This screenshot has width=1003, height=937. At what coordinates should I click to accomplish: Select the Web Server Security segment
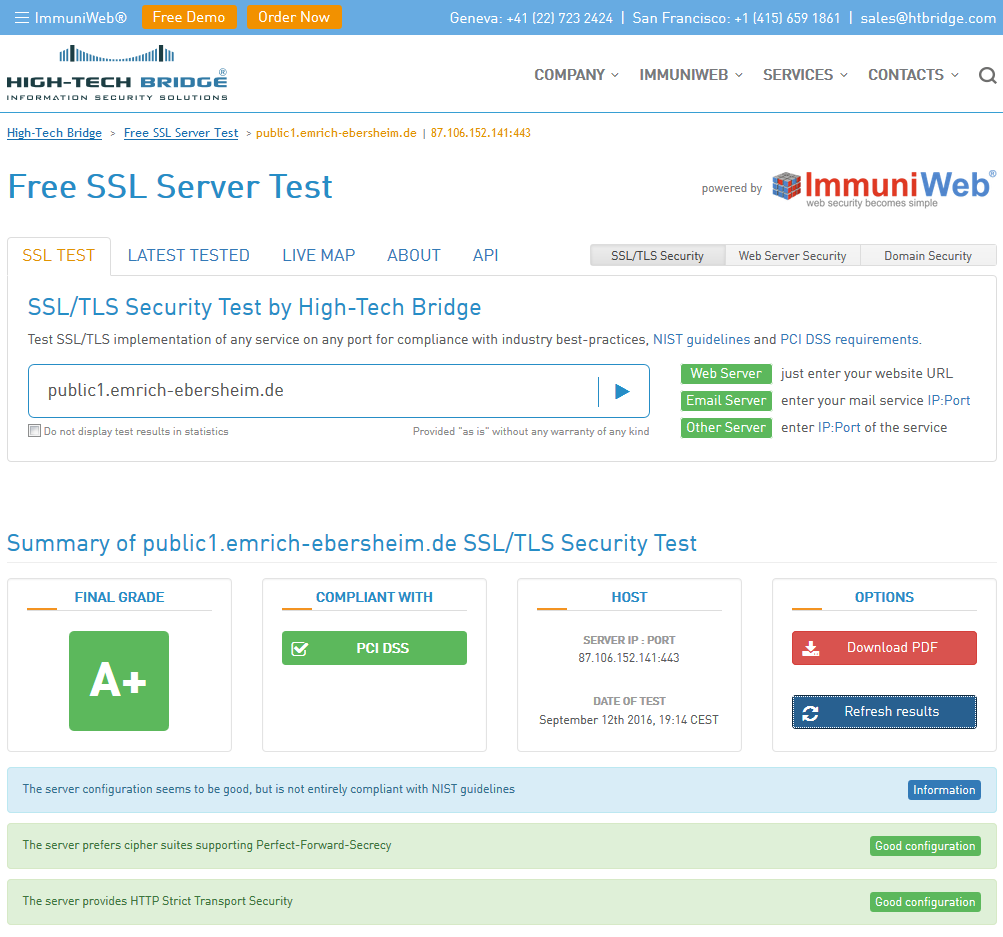tap(793, 256)
